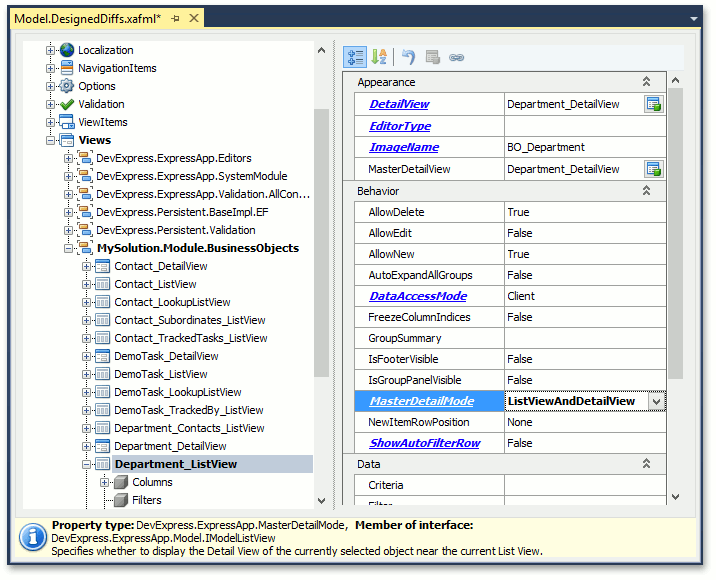The width and height of the screenshot is (716, 580).
Task: Click the MySolution.Module.BusinessObjects namespace icon
Action: click(x=84, y=248)
